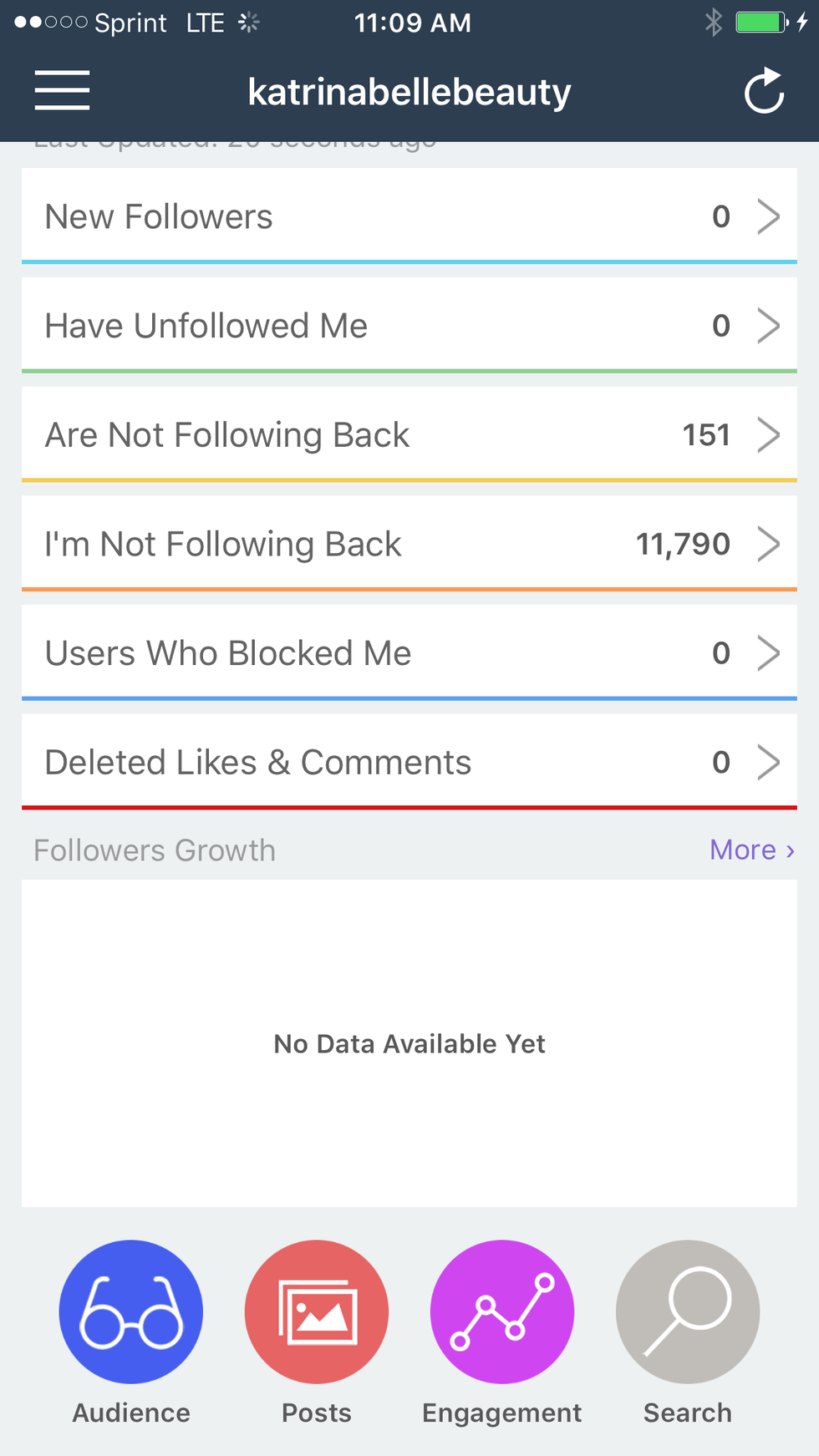Expand I'm Not Following Back chevron
The image size is (819, 1456).
768,544
